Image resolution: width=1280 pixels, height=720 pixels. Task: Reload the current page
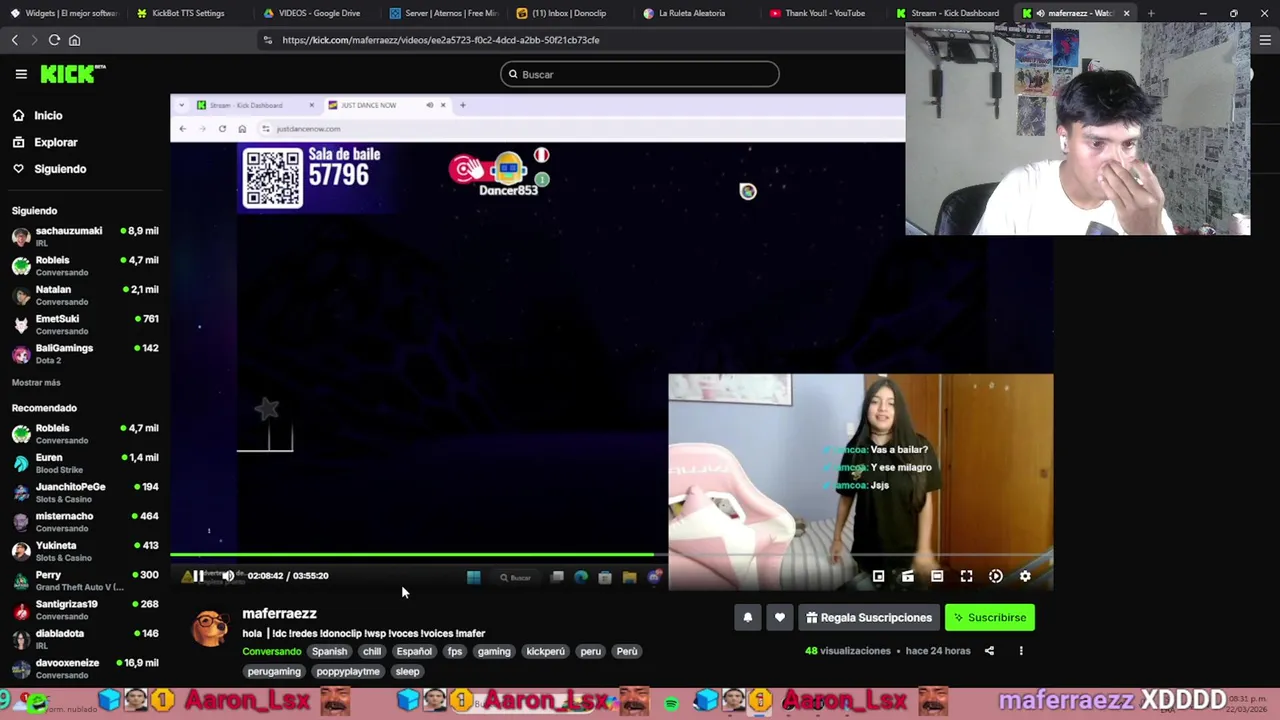pos(54,40)
